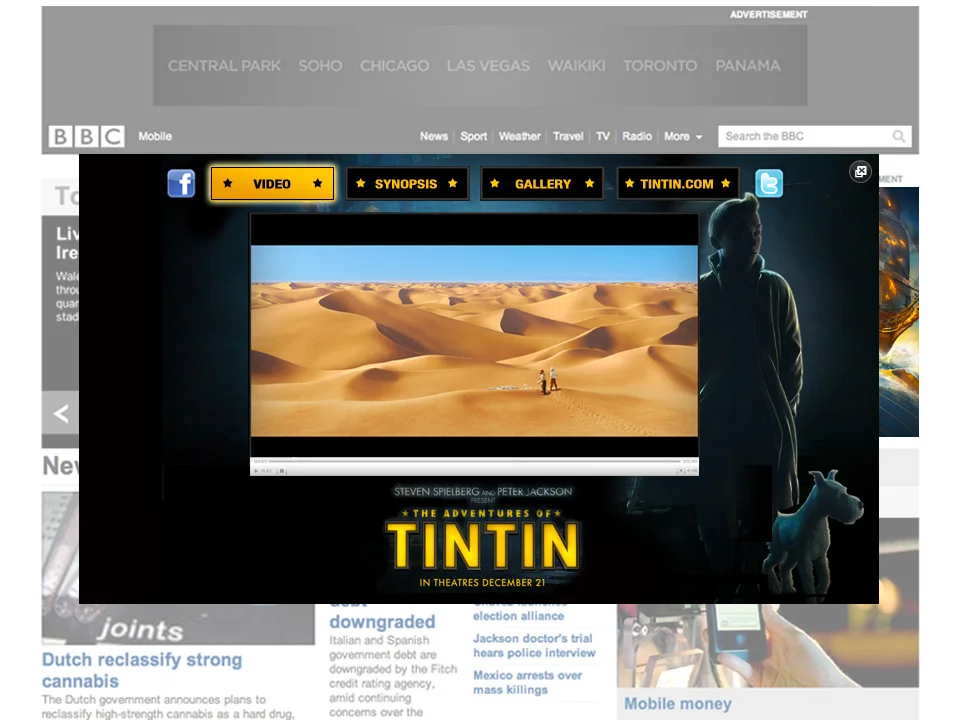Open the Mobile link beside BBC logo
This screenshot has width=960, height=720.
click(x=155, y=136)
